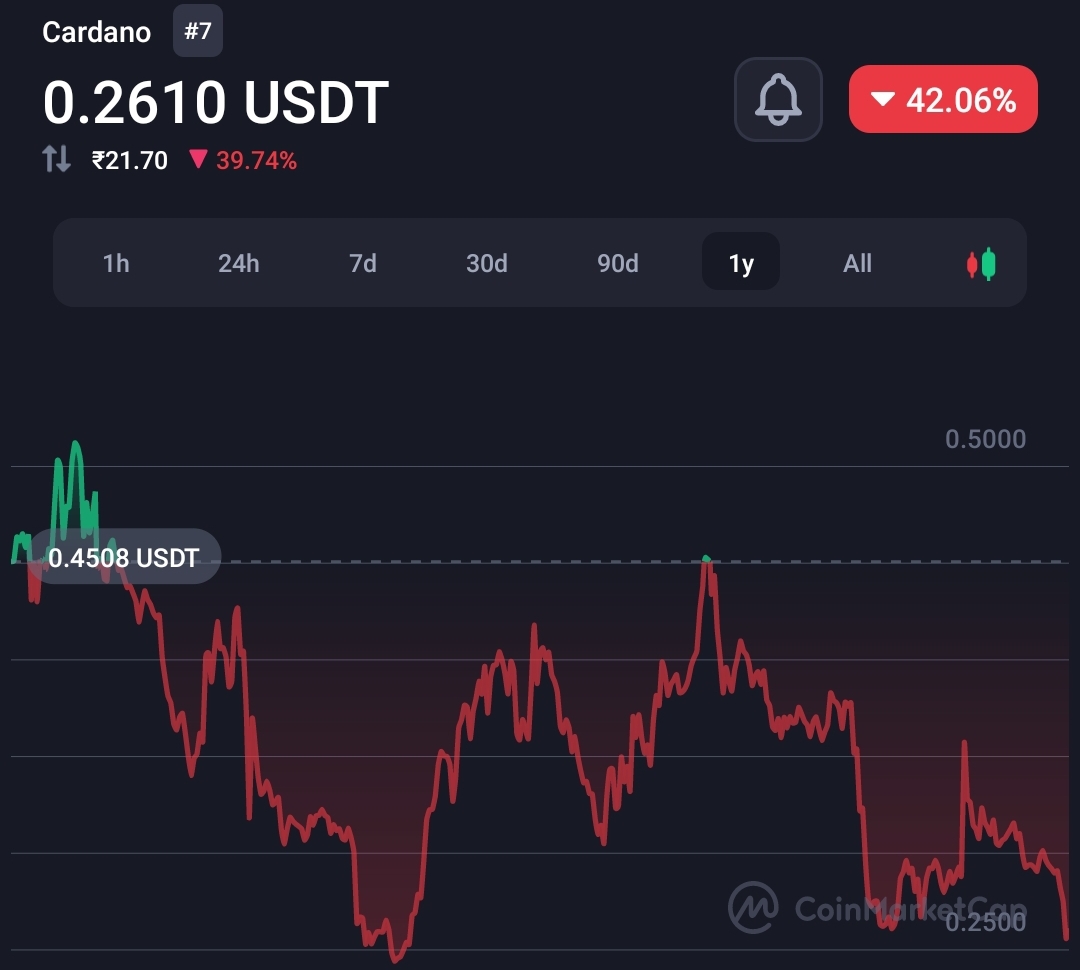Tap the 0.5000 axis label
Image resolution: width=1080 pixels, height=970 pixels.
pos(986,440)
